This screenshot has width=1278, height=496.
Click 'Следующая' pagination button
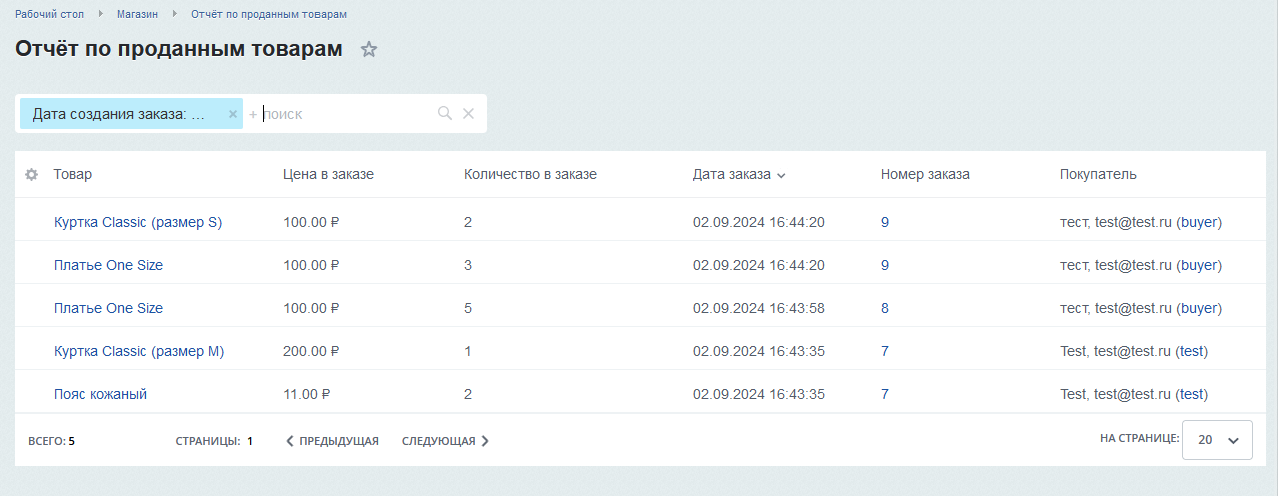(445, 441)
